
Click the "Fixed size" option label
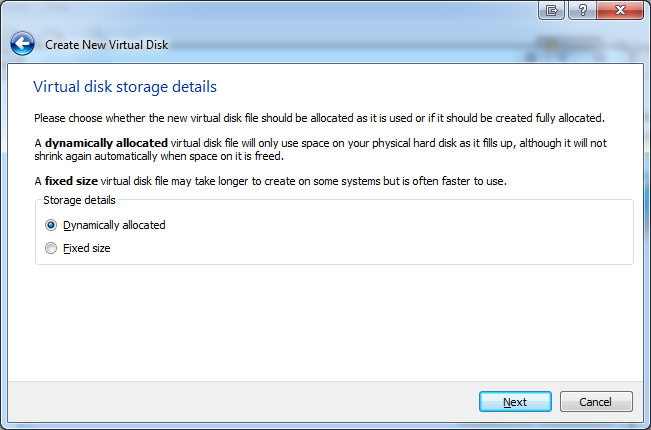point(87,248)
